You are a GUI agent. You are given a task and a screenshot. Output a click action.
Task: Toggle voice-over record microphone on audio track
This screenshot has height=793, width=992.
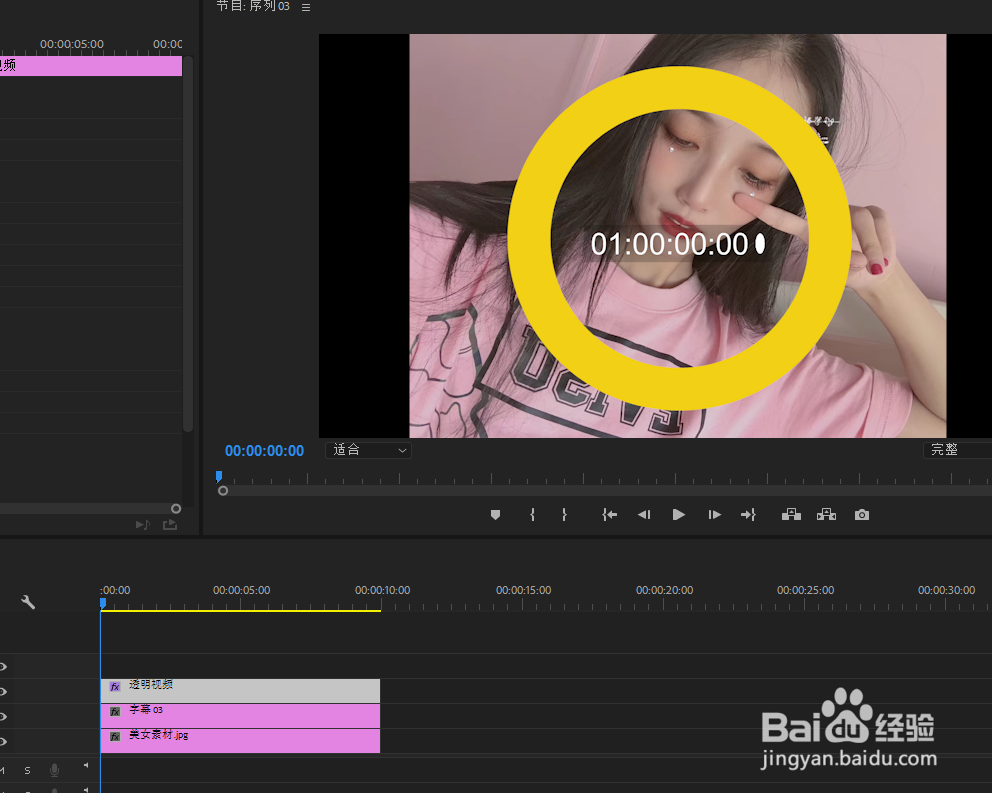pyautogui.click(x=54, y=770)
